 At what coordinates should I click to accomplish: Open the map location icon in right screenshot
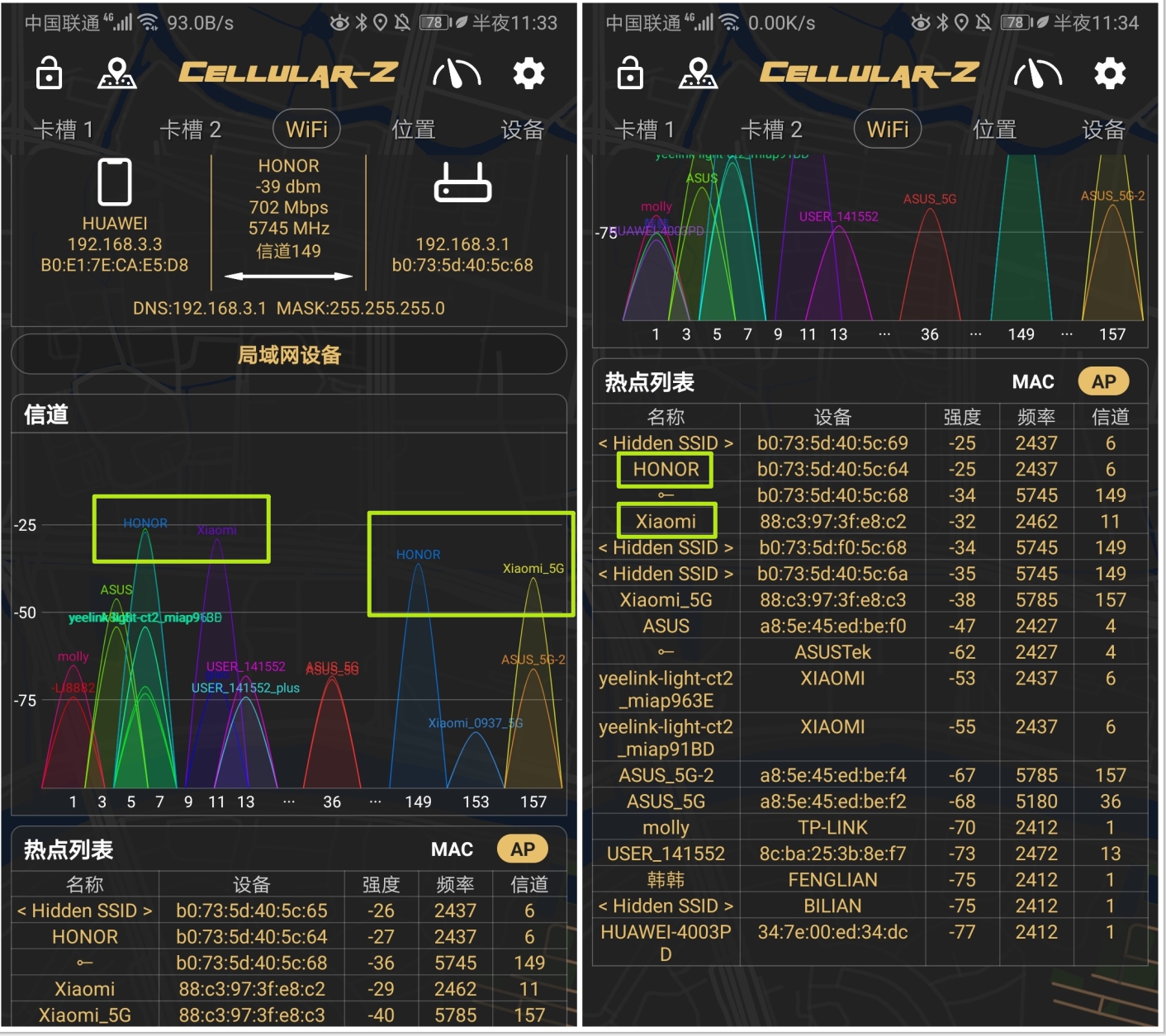[698, 73]
